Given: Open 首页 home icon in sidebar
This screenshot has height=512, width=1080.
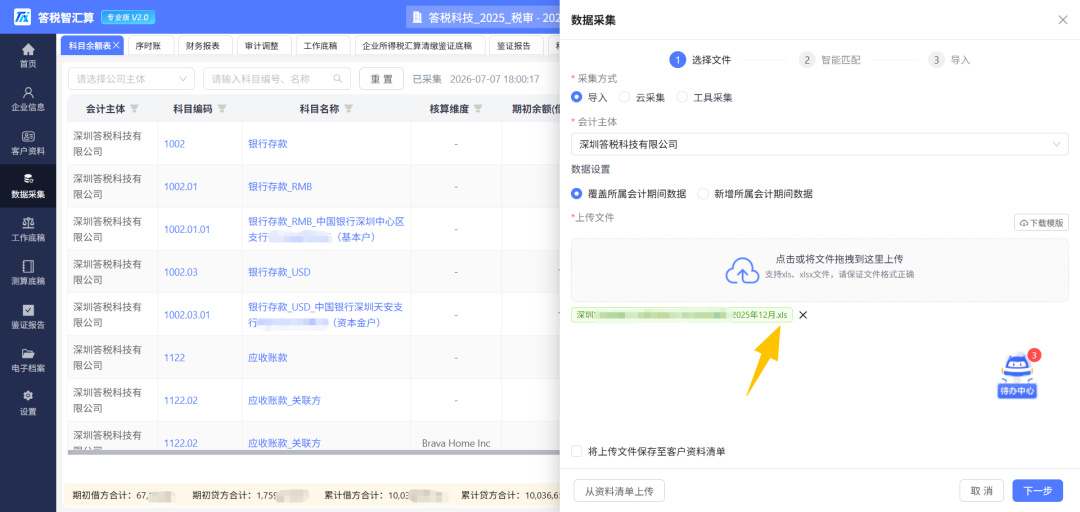Looking at the screenshot, I should (28, 50).
